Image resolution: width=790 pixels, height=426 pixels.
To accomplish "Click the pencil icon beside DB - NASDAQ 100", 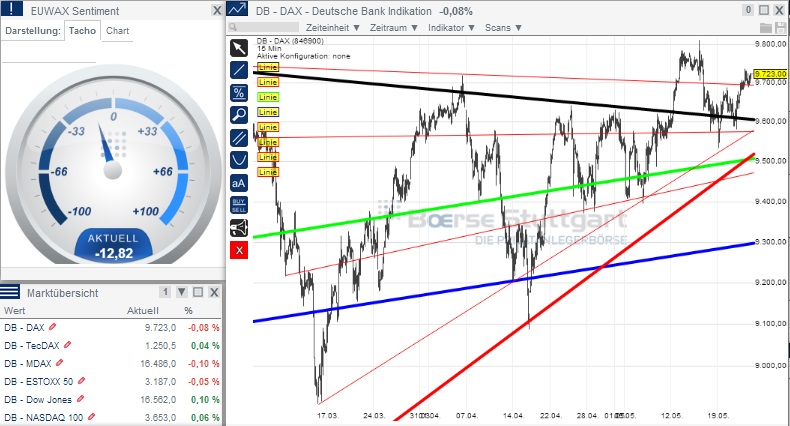I will 91,417.
